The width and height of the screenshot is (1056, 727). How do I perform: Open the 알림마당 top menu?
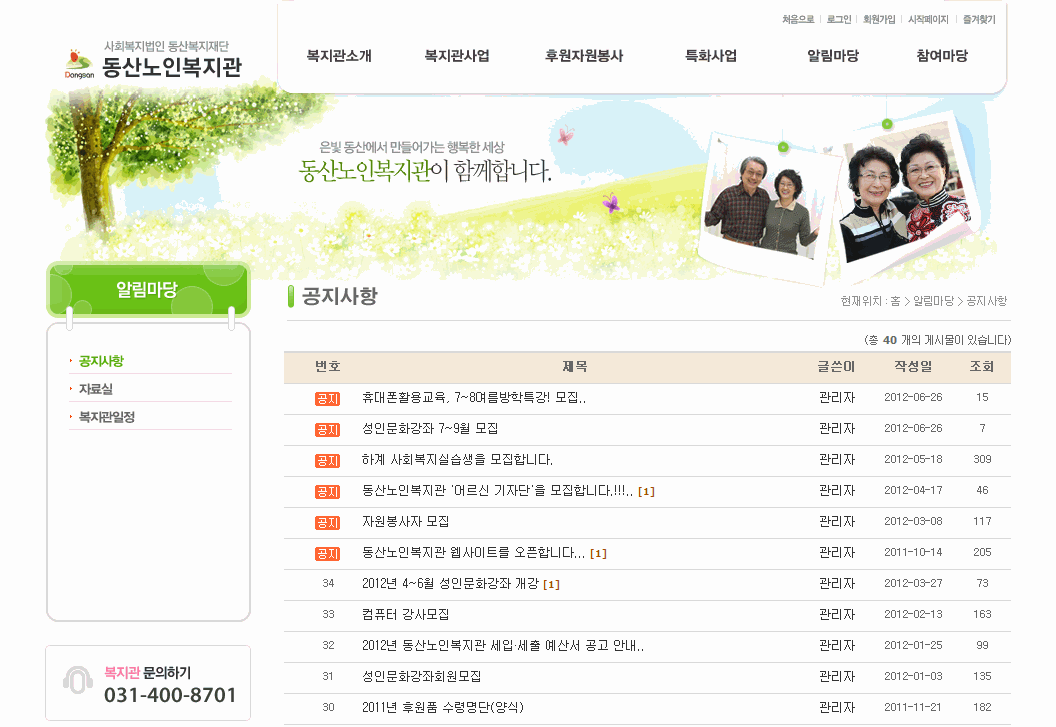[833, 56]
